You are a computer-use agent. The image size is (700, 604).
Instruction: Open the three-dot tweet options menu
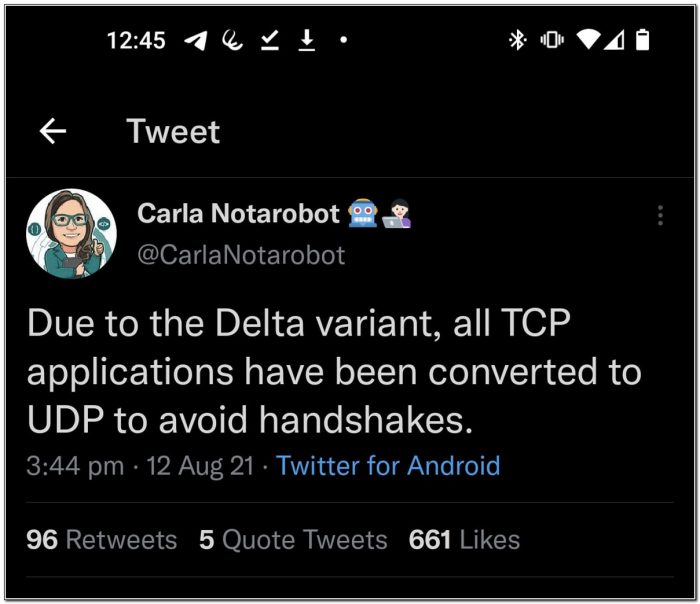pyautogui.click(x=660, y=216)
